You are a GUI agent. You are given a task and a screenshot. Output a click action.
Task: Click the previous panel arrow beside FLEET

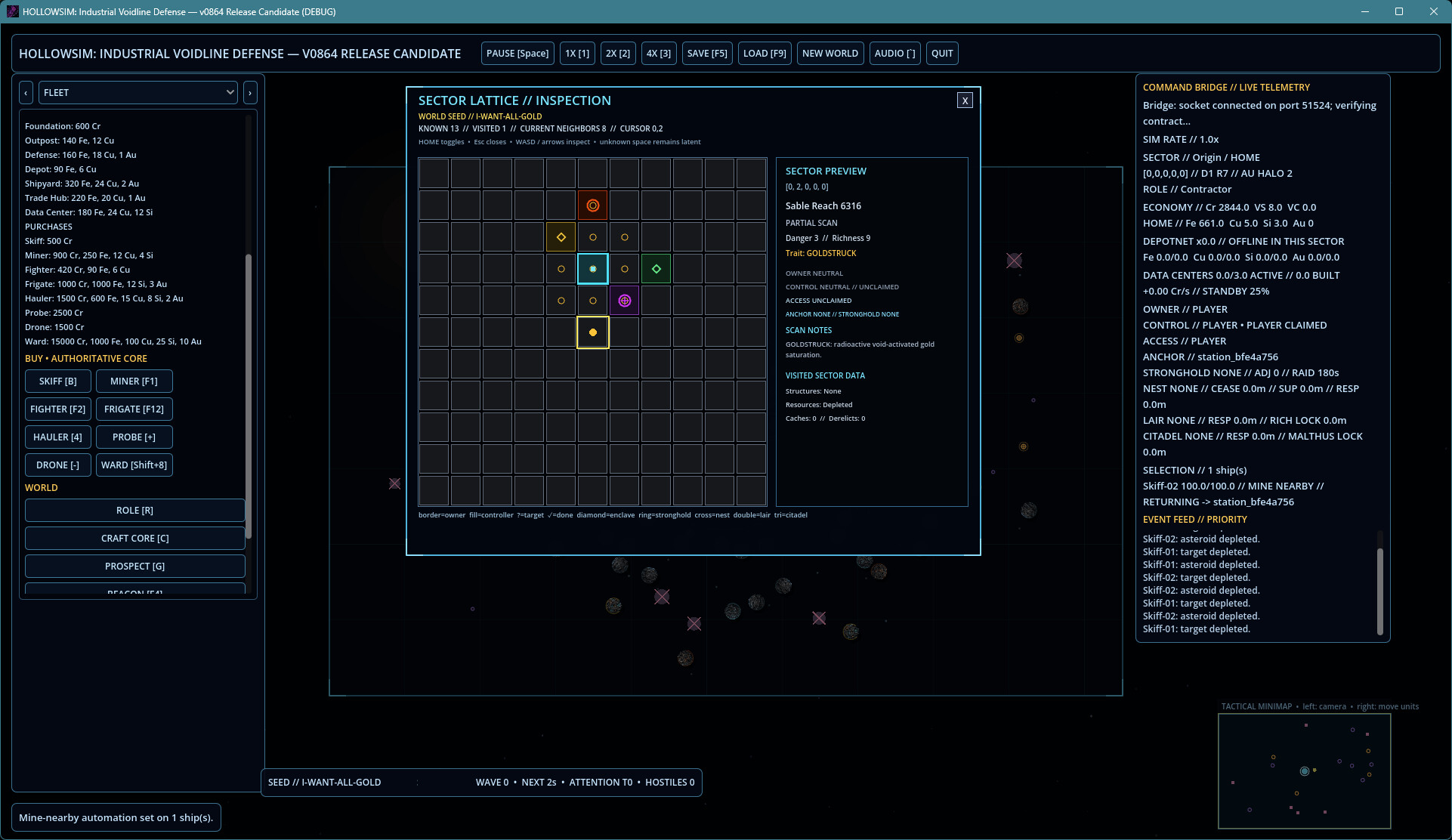[x=26, y=93]
